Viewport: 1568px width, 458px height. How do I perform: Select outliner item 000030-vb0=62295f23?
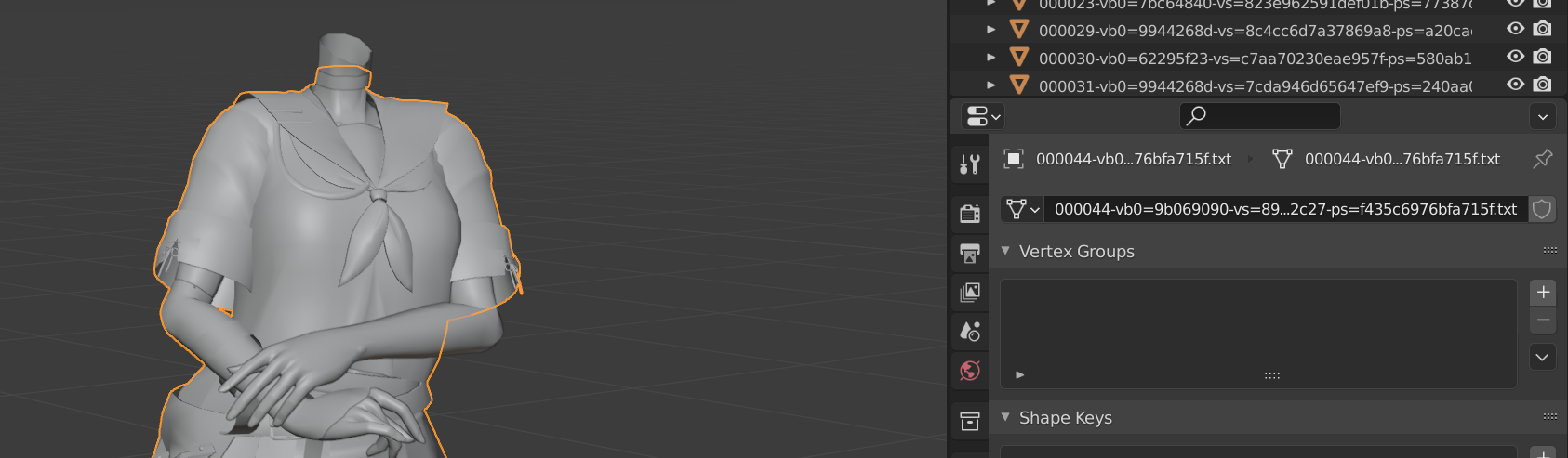click(1255, 59)
